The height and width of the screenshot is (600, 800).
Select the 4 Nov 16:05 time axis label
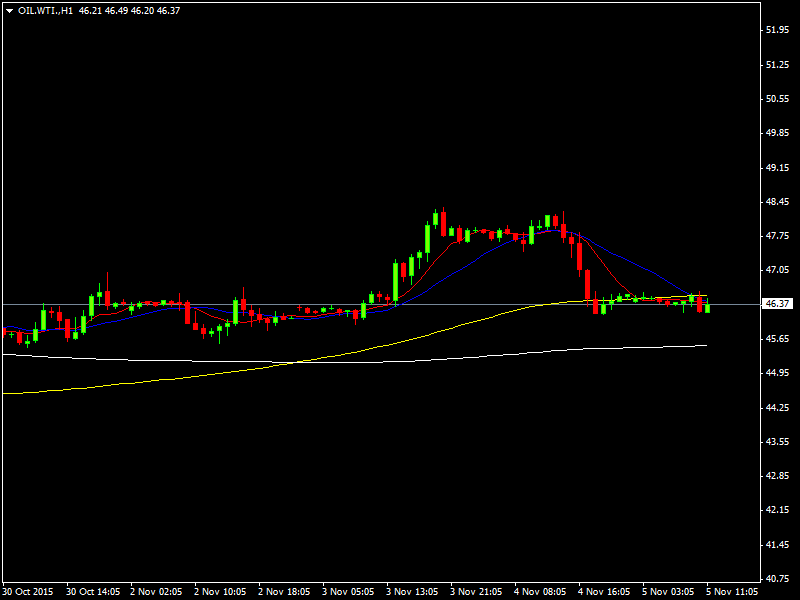[x=604, y=592]
